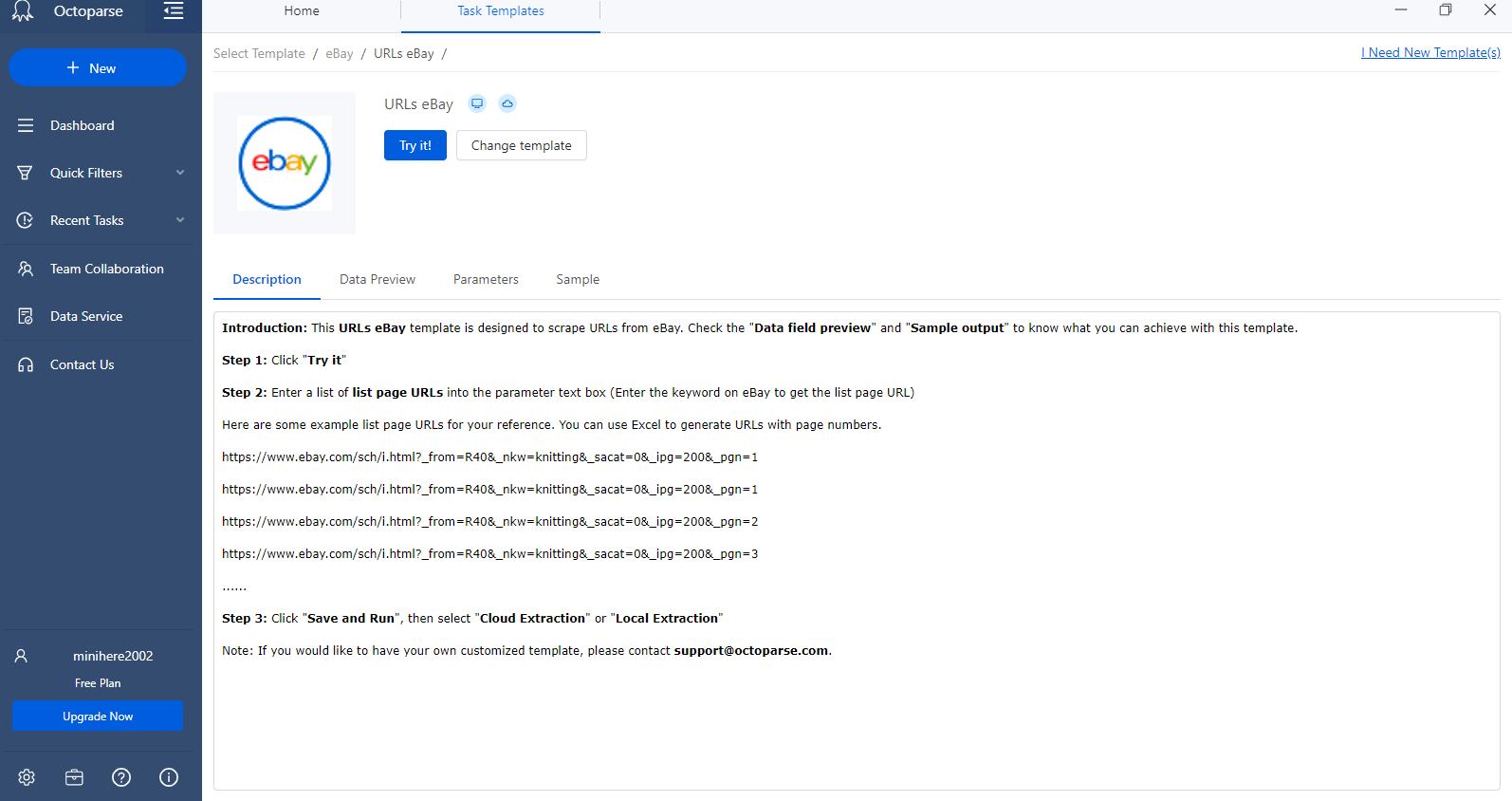Click the support@octoparse.com email text
Viewport: 1512px width, 801px height.
click(751, 651)
